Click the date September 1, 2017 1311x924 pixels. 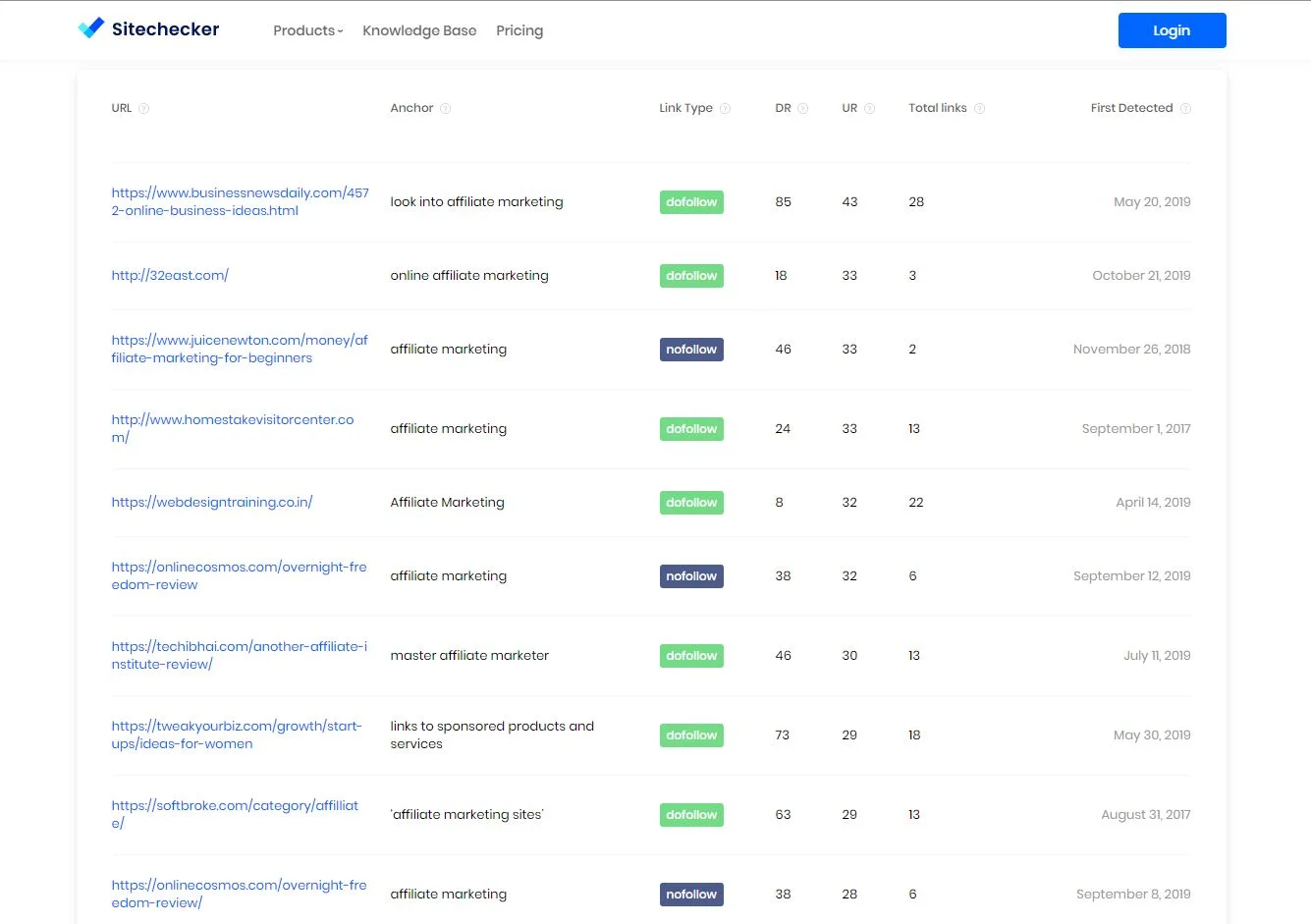tap(1136, 428)
